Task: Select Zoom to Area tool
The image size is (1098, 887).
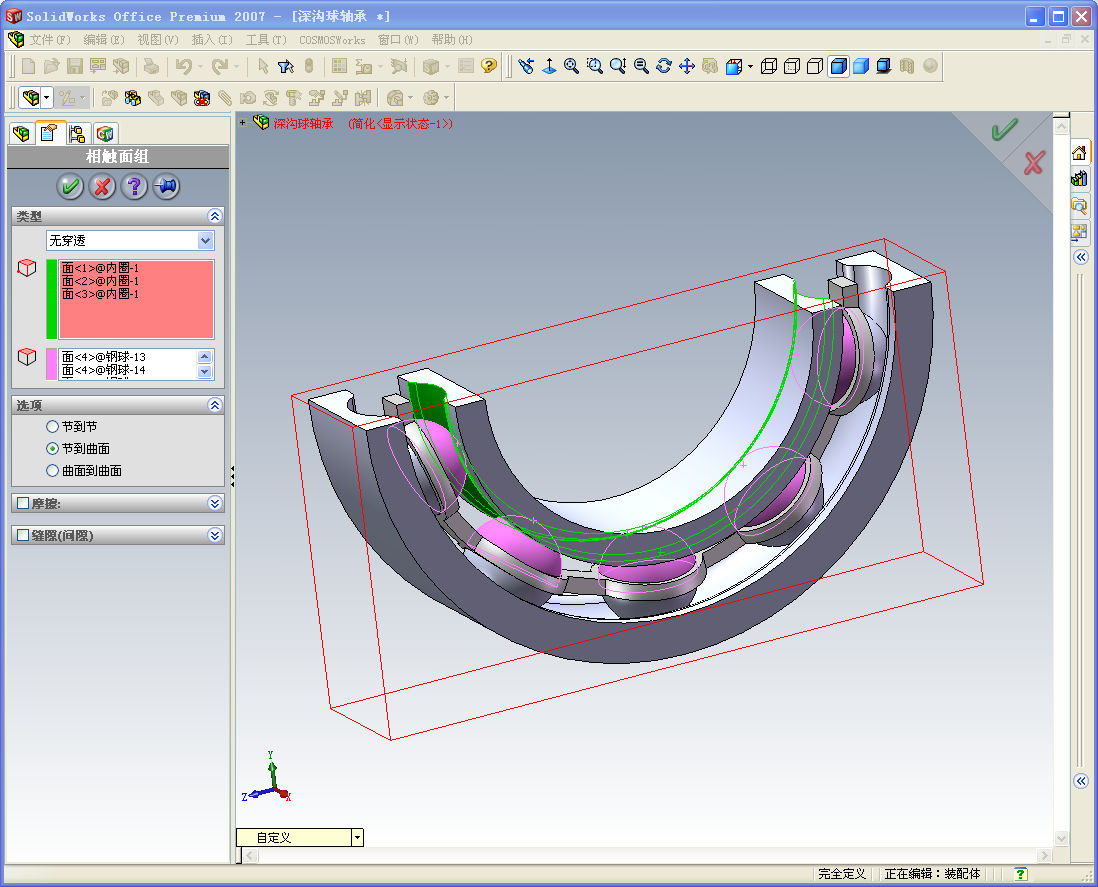Action: pyautogui.click(x=595, y=67)
